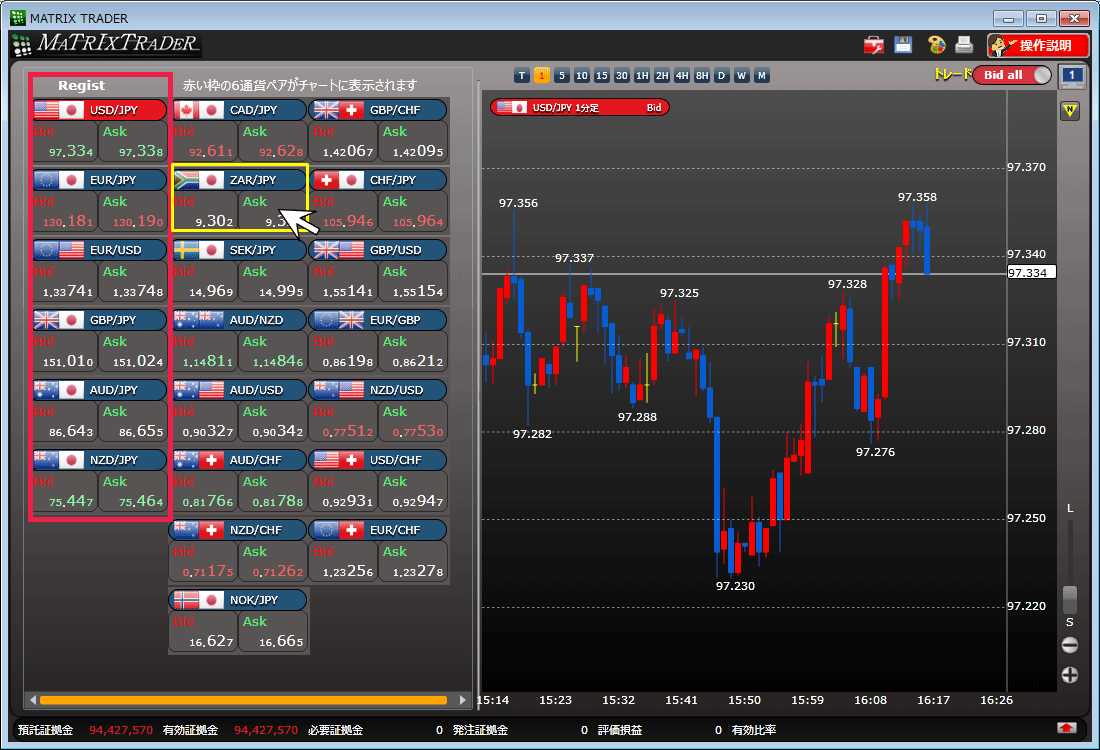The width and height of the screenshot is (1100, 750).
Task: Click the scrollbar left arrow
Action: click(x=32, y=700)
